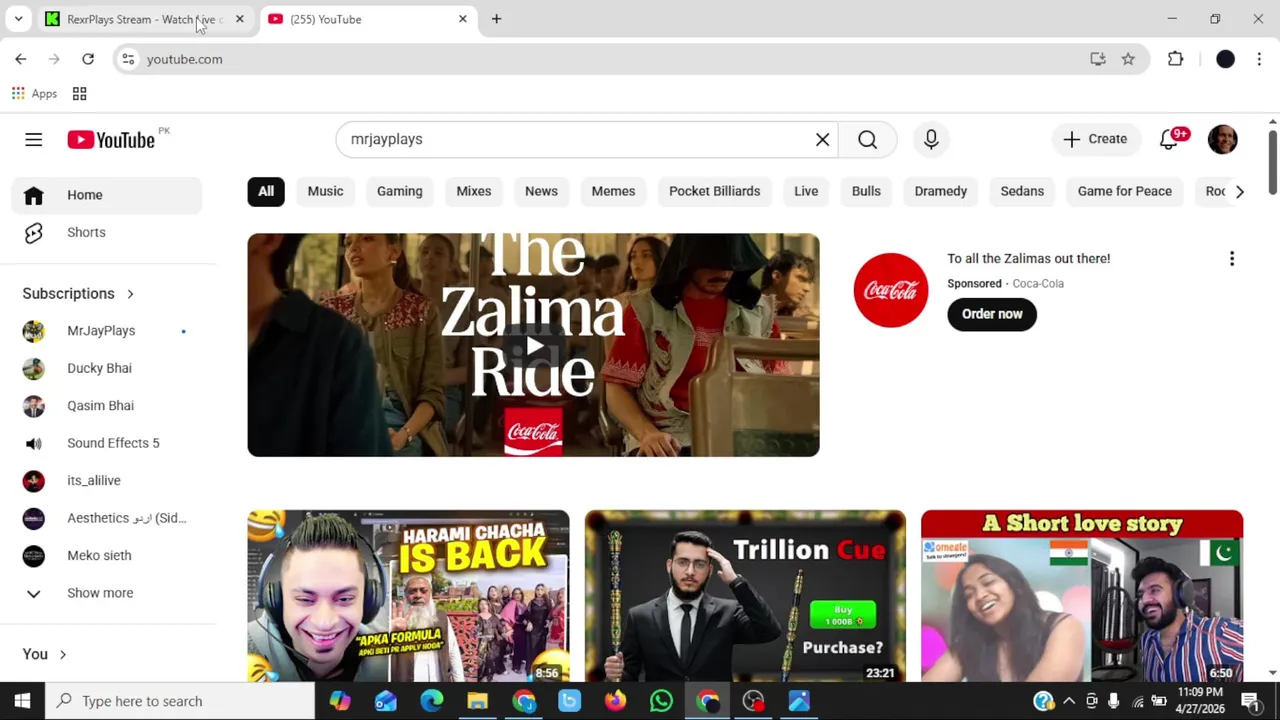Screen dimensions: 1280x720
Task: Open the browser extensions puzzle icon
Action: 1175,59
